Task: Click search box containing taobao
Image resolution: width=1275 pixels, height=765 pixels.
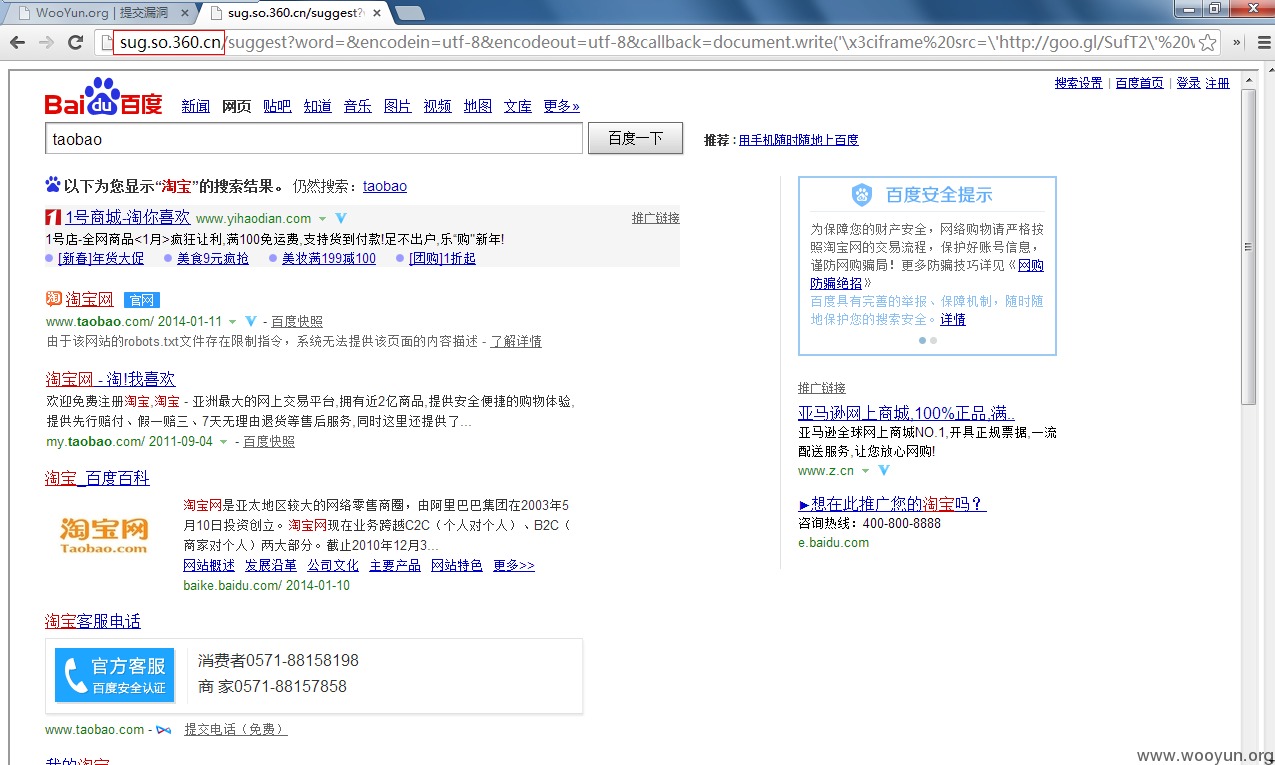Action: coord(314,139)
